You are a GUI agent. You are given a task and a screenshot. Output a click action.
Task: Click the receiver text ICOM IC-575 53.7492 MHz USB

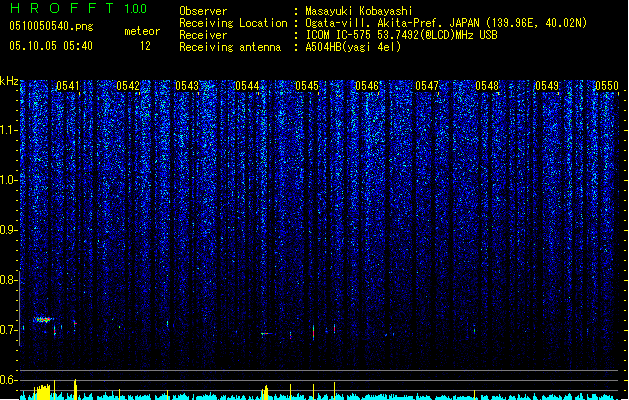tap(401, 35)
